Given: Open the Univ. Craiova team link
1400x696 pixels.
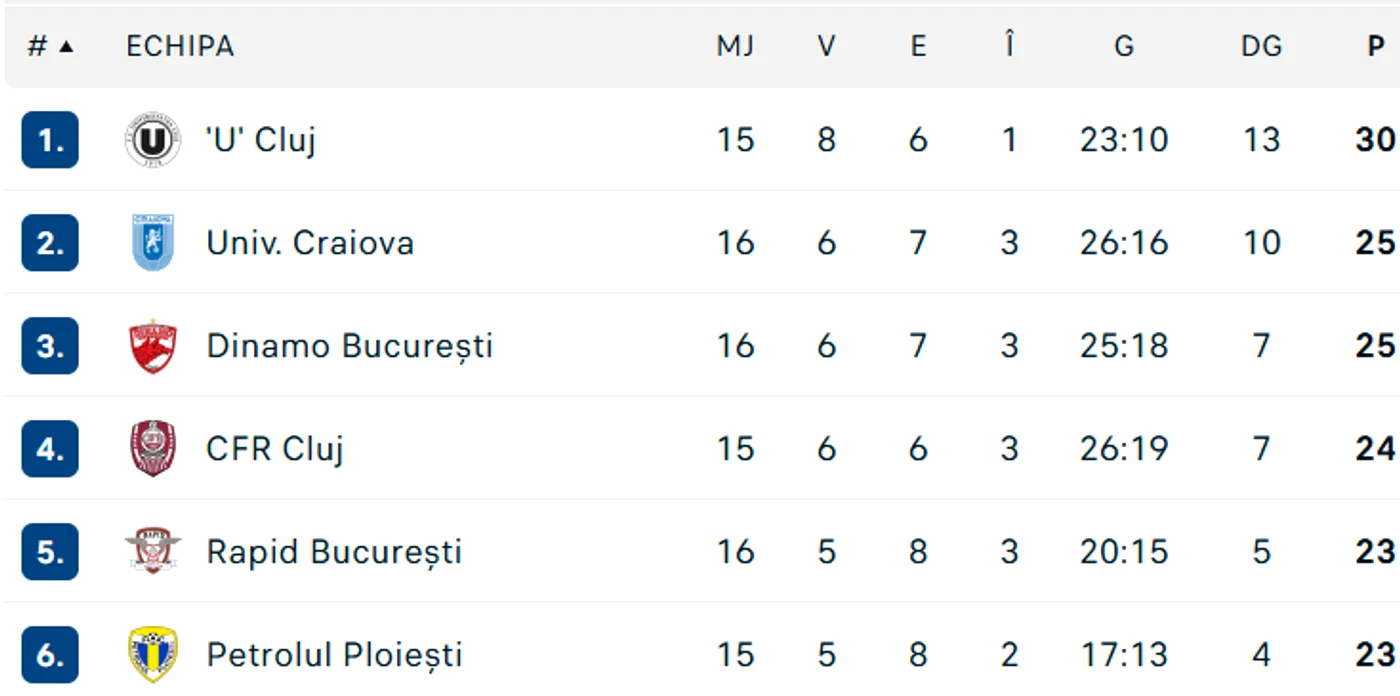Looking at the screenshot, I should click(x=310, y=243).
